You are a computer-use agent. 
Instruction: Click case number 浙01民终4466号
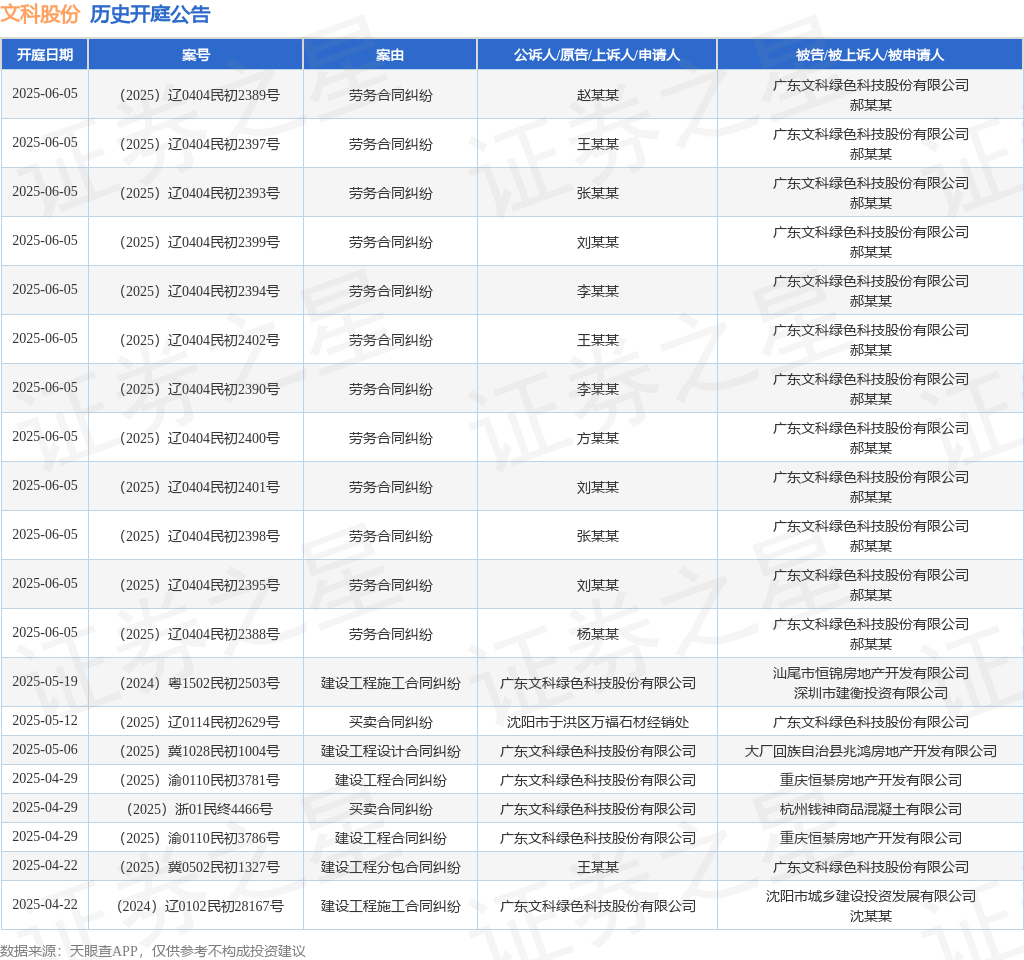coord(199,808)
